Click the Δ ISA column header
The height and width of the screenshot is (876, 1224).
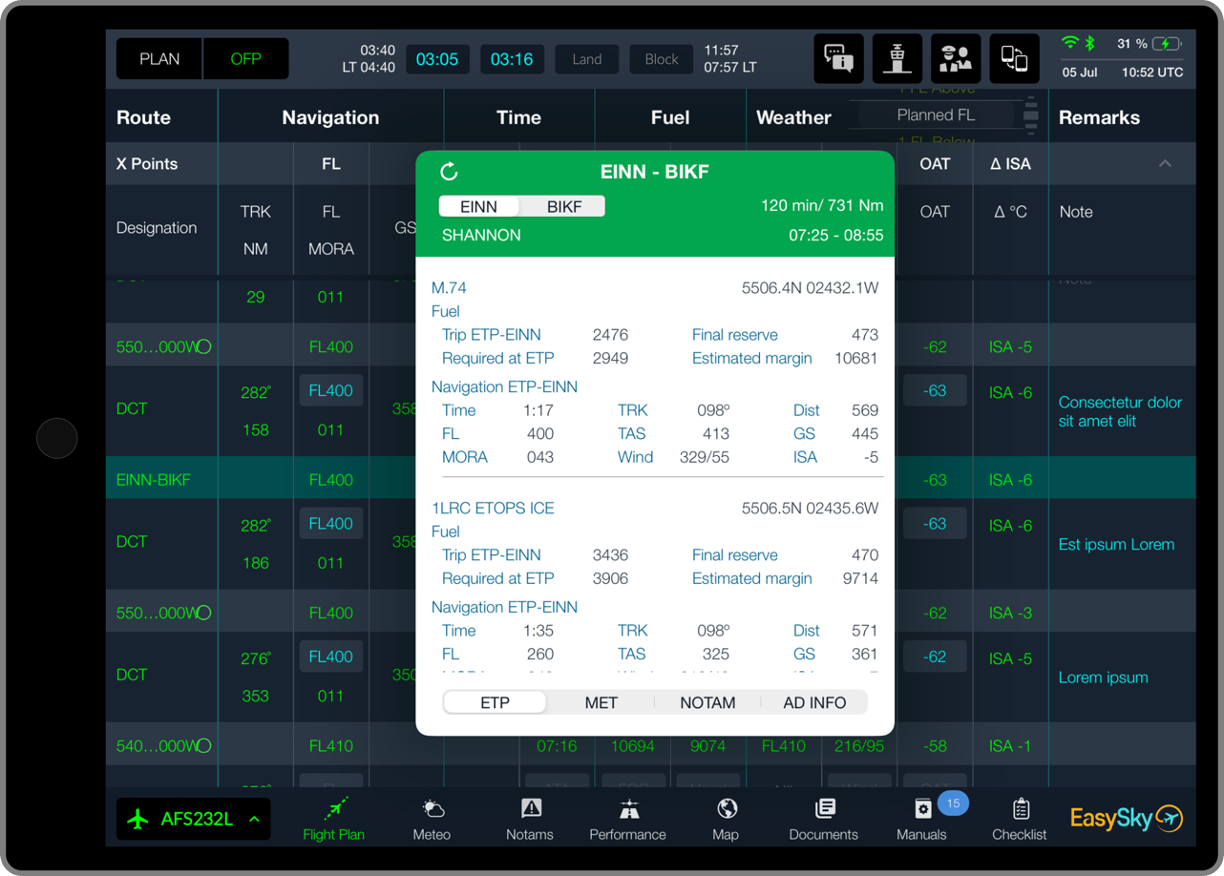1010,164
